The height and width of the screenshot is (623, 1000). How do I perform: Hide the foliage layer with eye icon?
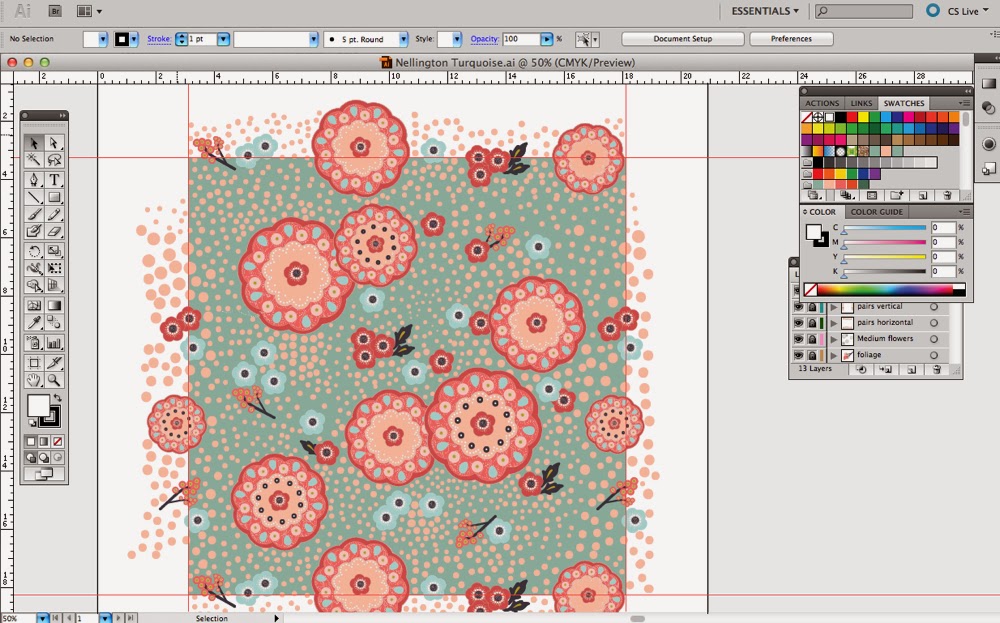(798, 355)
